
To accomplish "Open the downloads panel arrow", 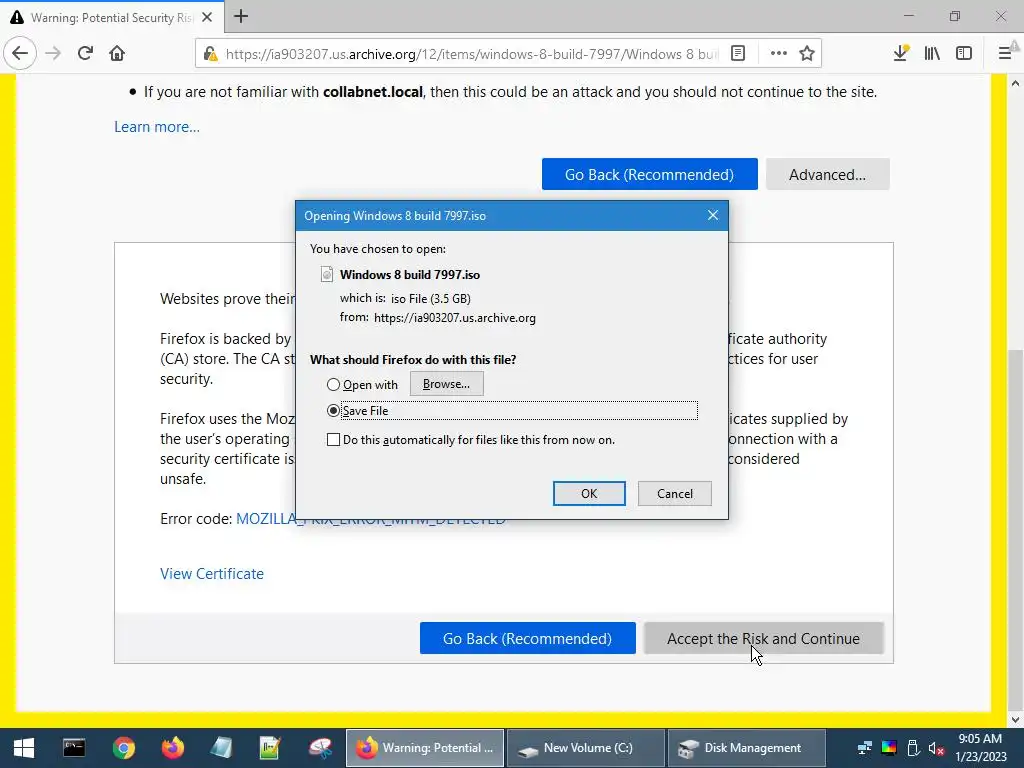I will pos(901,54).
